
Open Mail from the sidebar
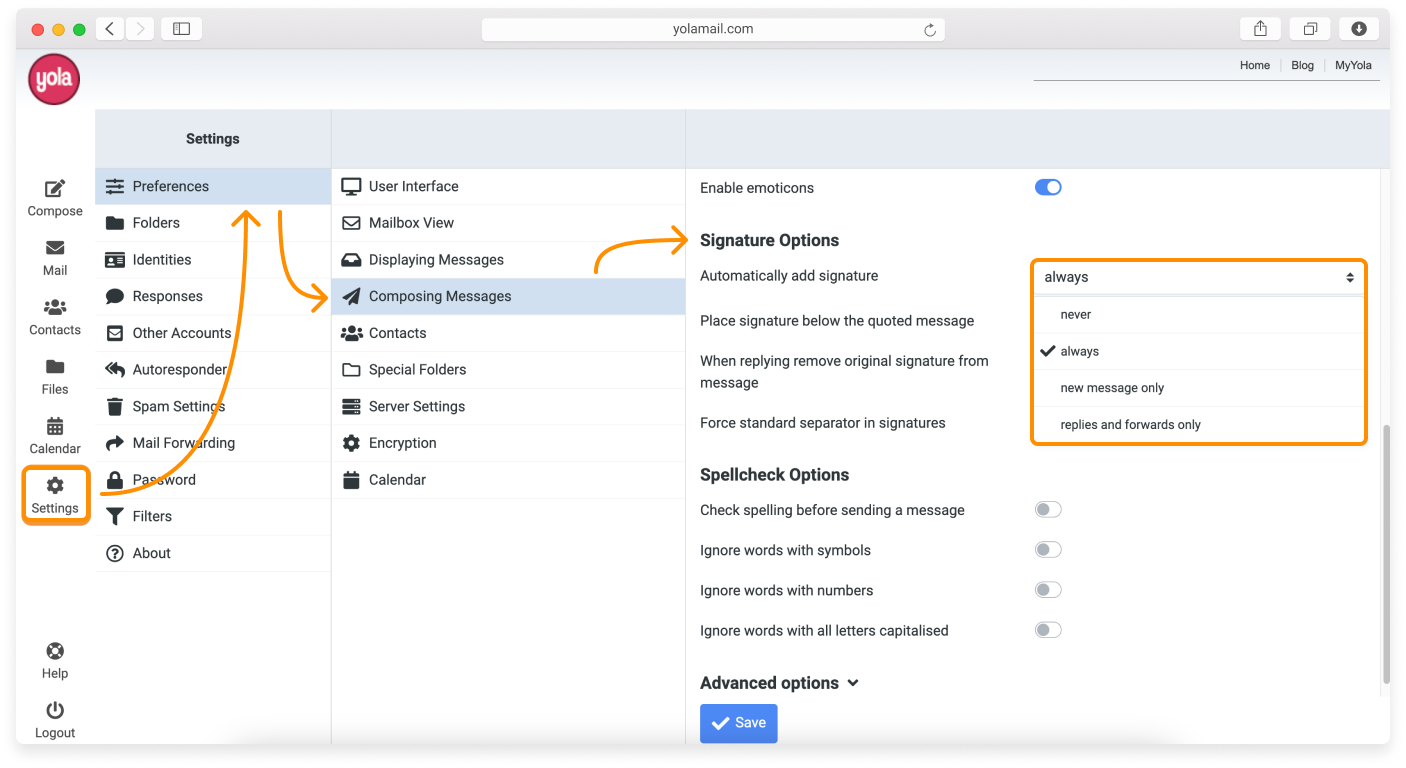pyautogui.click(x=55, y=248)
